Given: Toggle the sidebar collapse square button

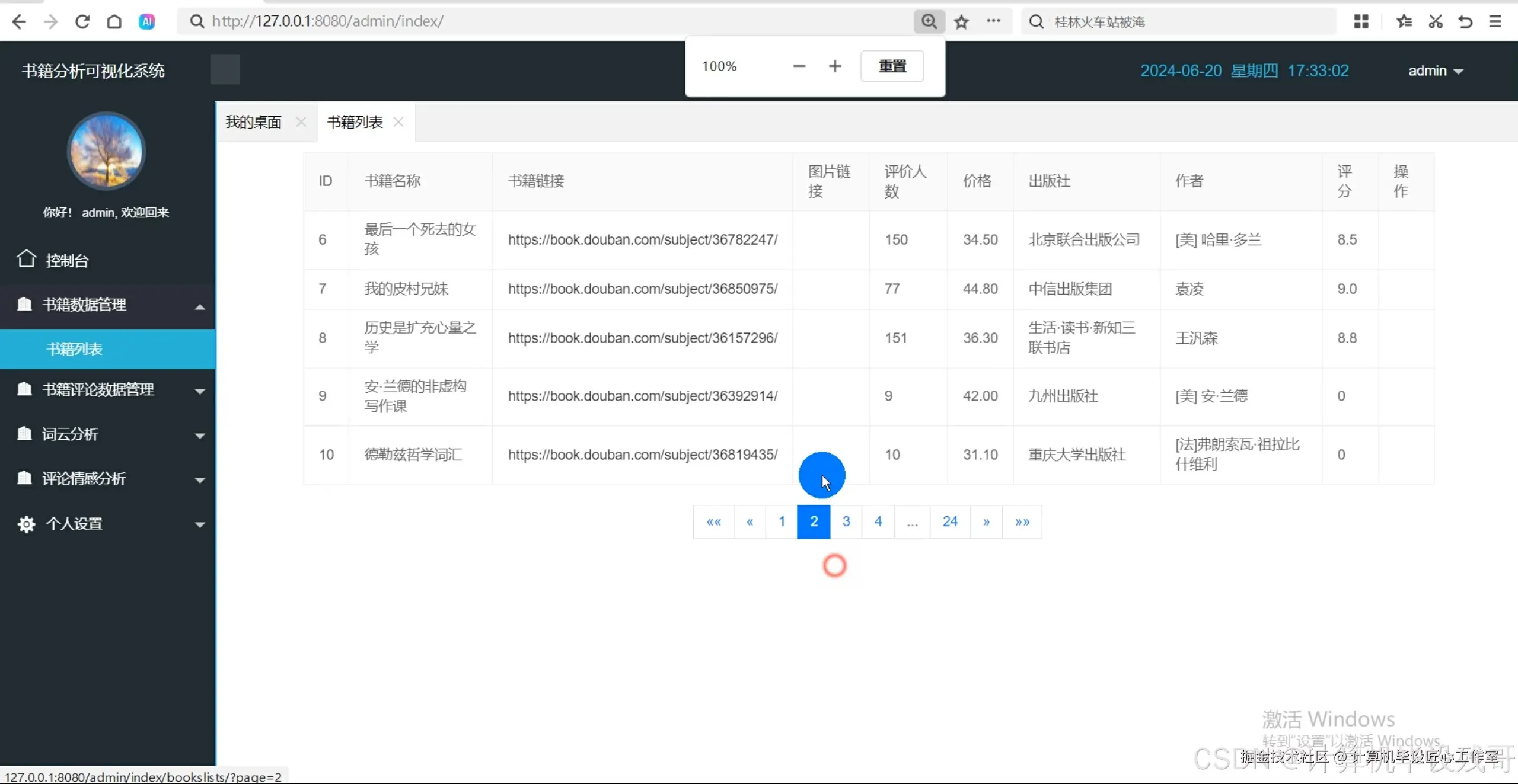Looking at the screenshot, I should [x=225, y=69].
